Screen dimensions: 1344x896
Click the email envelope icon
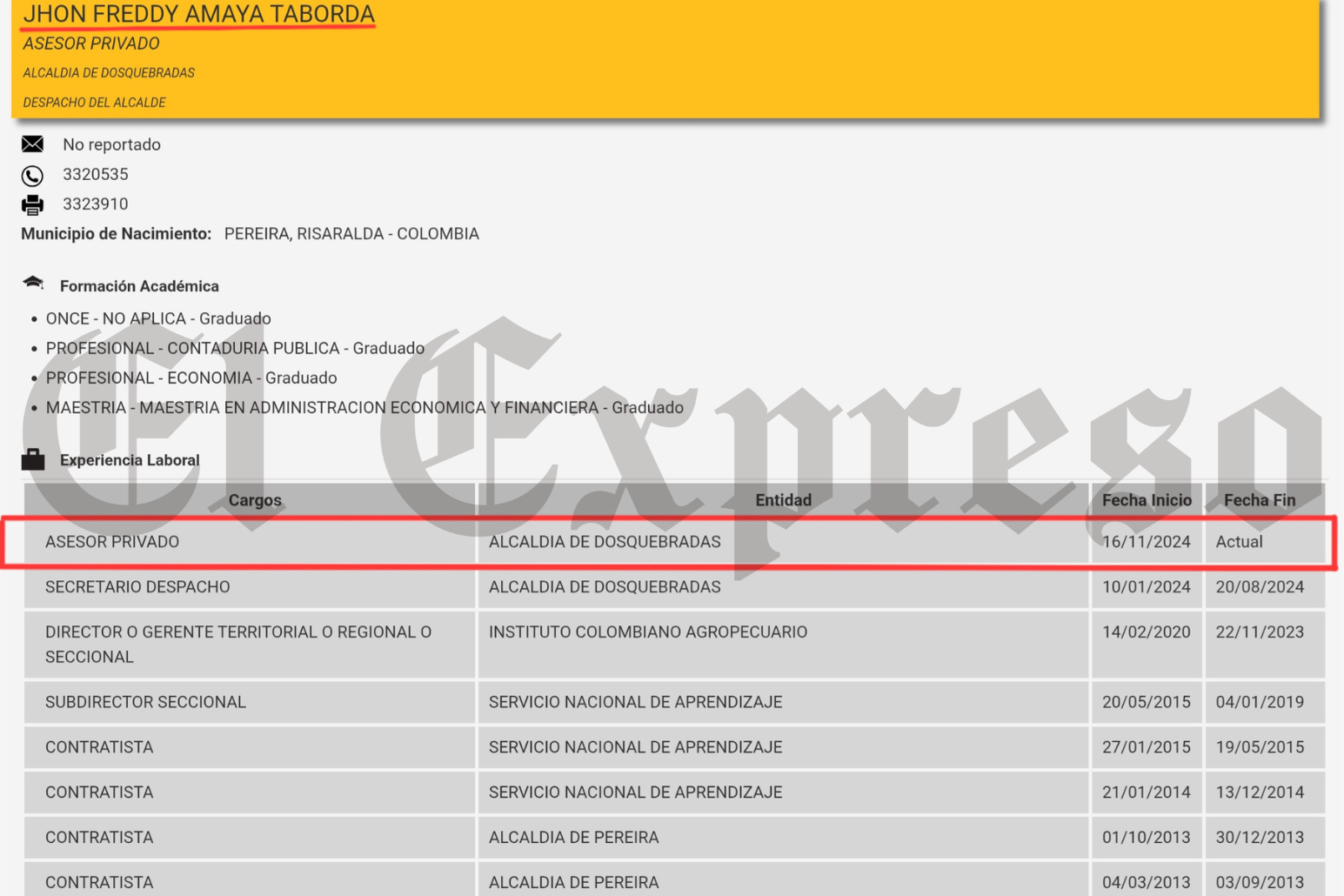pyautogui.click(x=33, y=144)
